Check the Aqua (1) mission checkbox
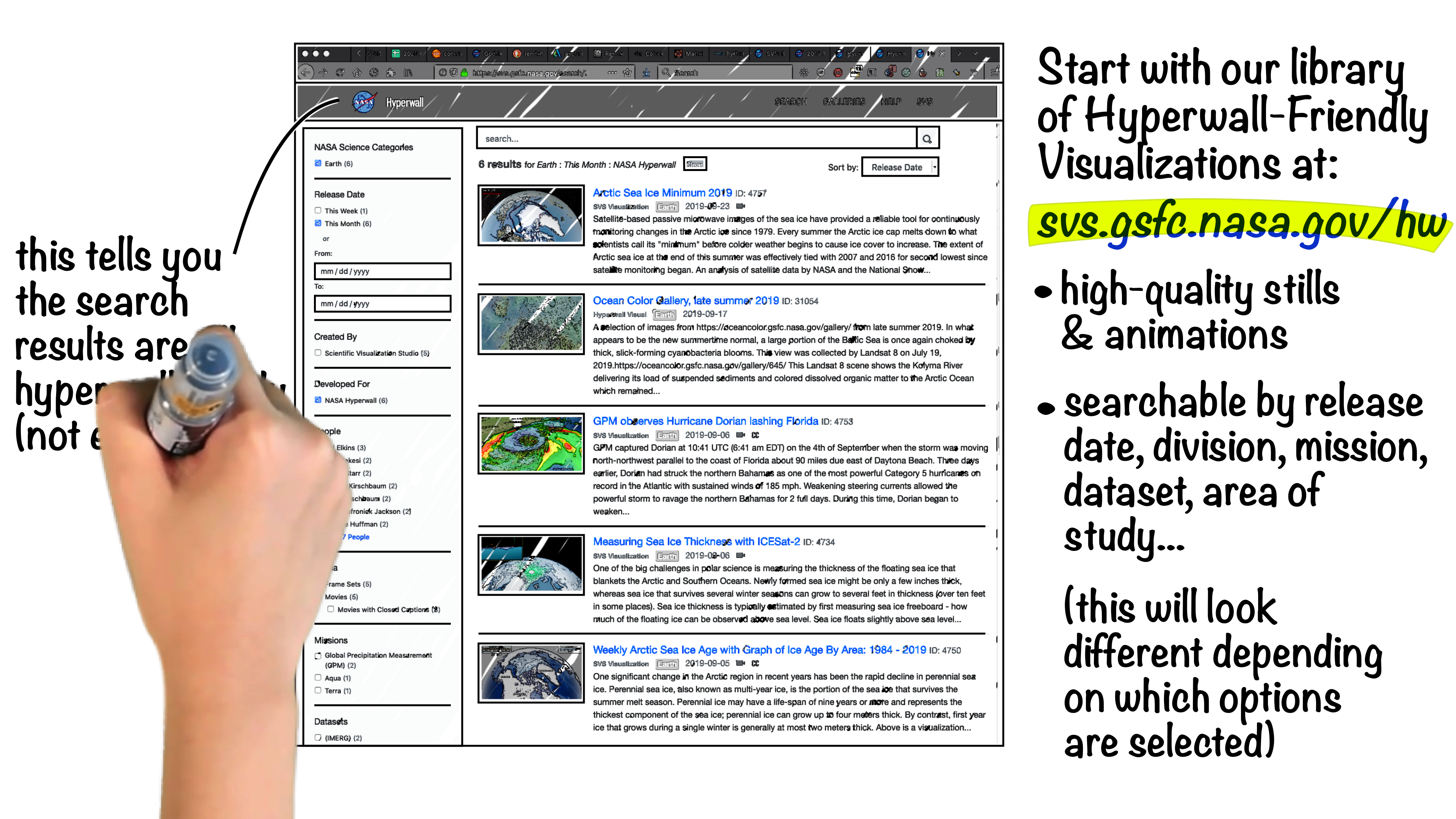 pos(318,677)
